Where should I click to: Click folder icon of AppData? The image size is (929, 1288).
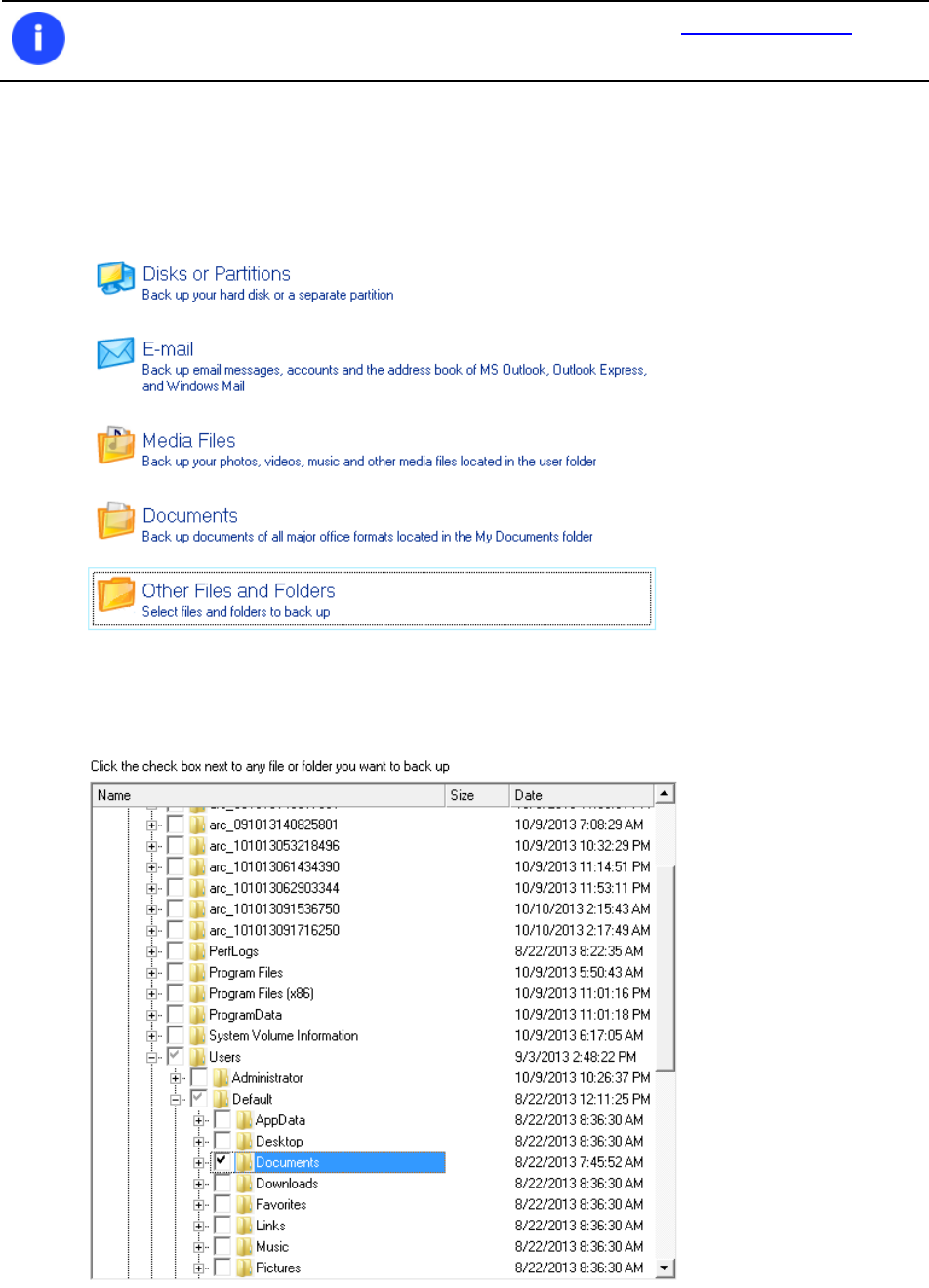point(244,1120)
